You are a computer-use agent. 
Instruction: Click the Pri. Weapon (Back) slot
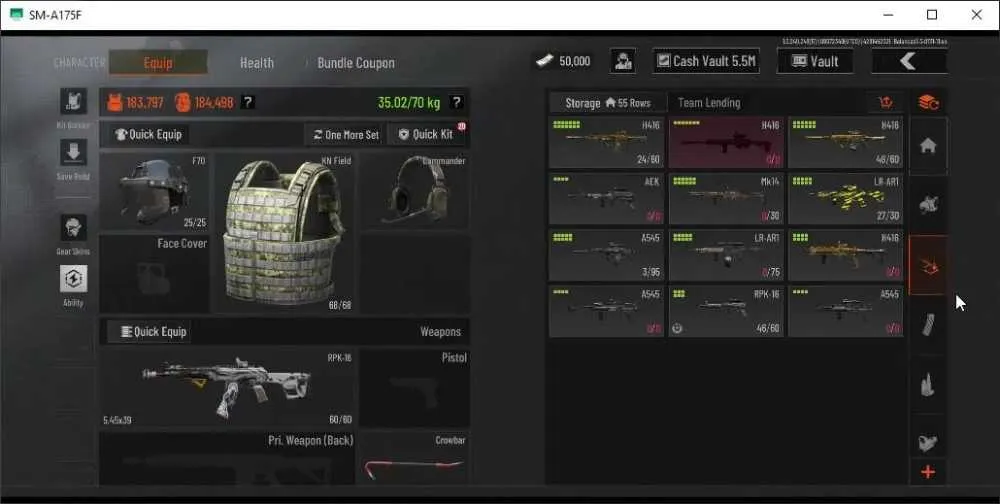point(227,459)
